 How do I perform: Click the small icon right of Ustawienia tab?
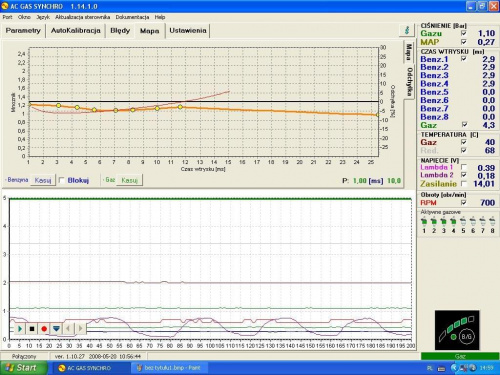click(x=407, y=30)
